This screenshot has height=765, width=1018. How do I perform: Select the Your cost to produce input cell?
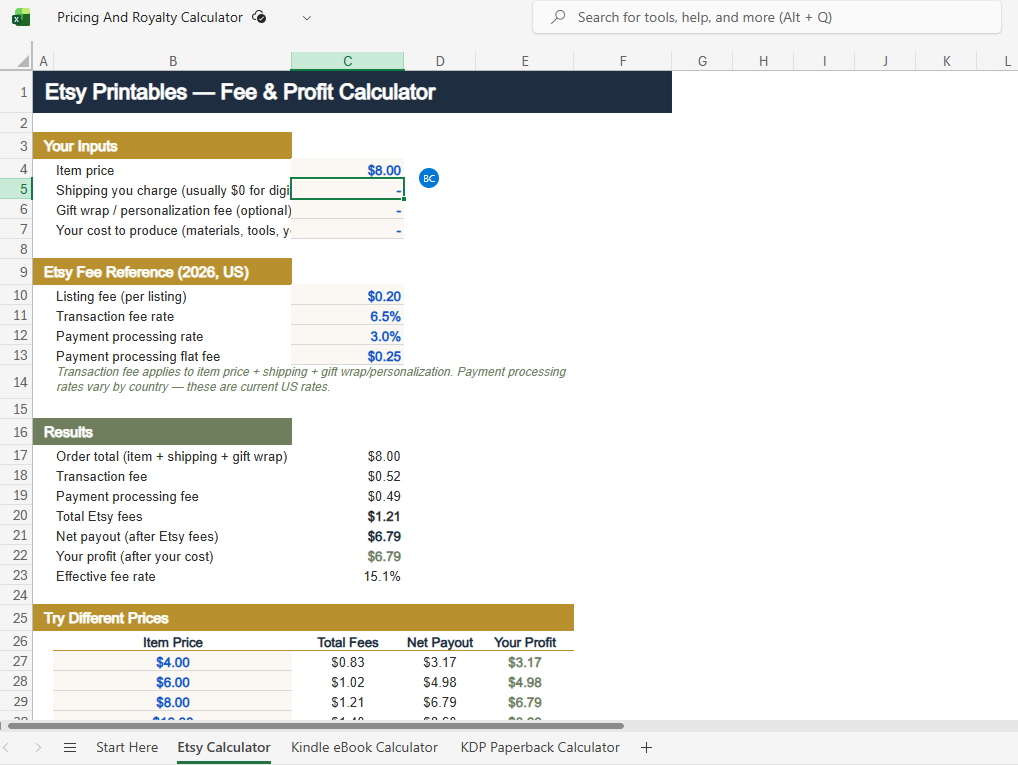(x=347, y=230)
